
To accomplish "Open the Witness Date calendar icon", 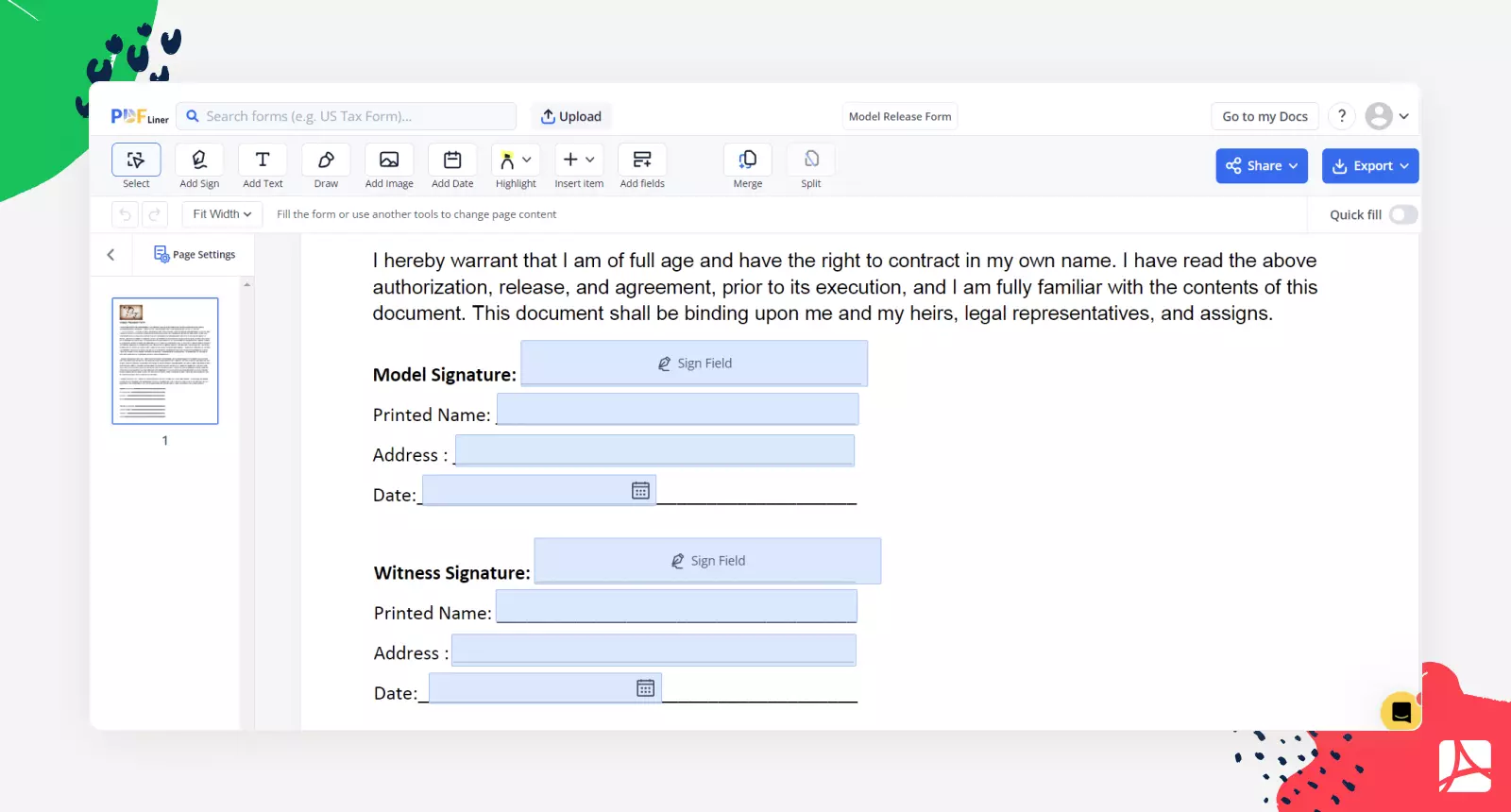I will coord(646,688).
